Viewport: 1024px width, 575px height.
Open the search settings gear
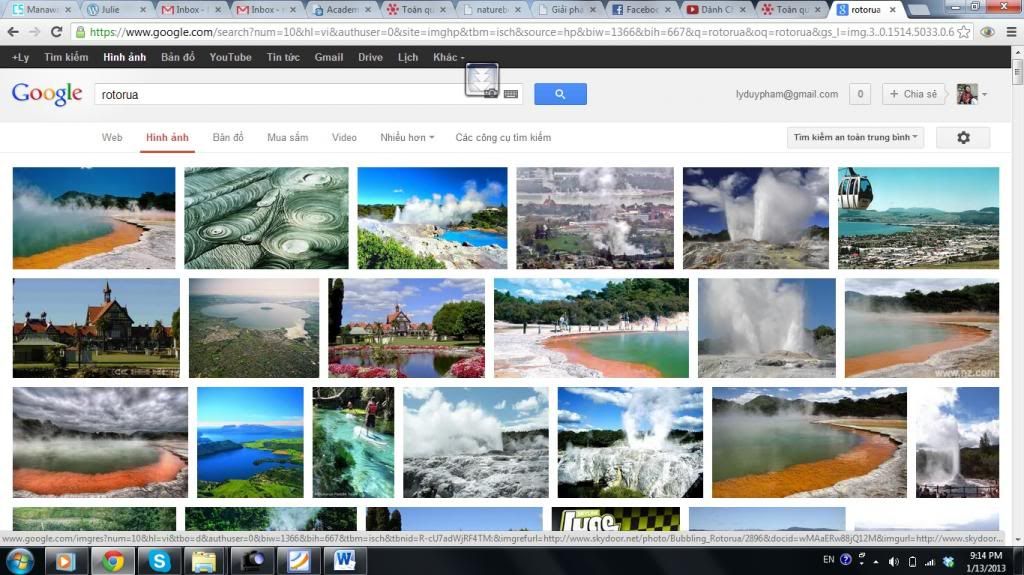[963, 137]
